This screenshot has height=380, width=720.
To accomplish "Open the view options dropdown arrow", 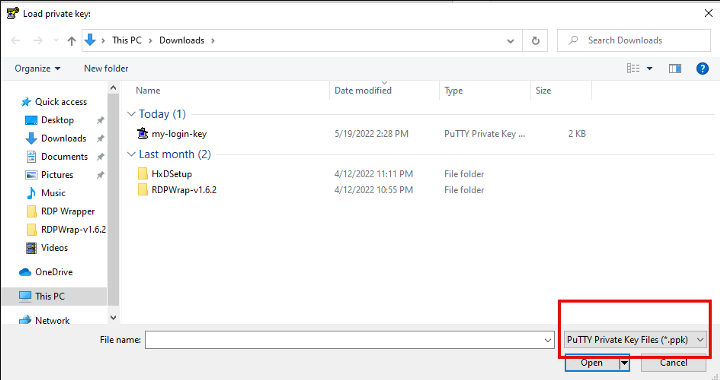I will click(x=650, y=68).
